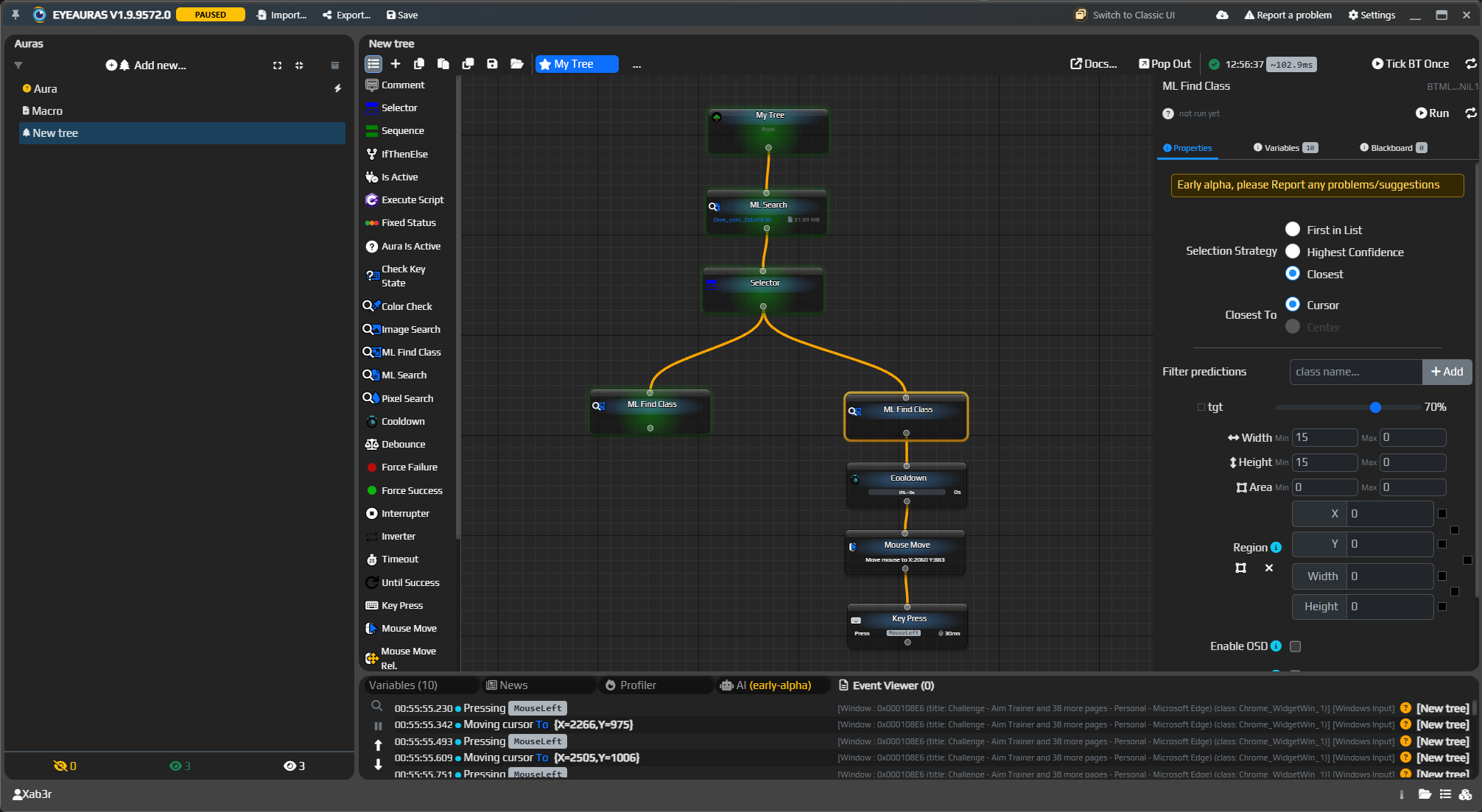Pick Debounce node from palette
This screenshot has width=1482, height=812.
403,445
